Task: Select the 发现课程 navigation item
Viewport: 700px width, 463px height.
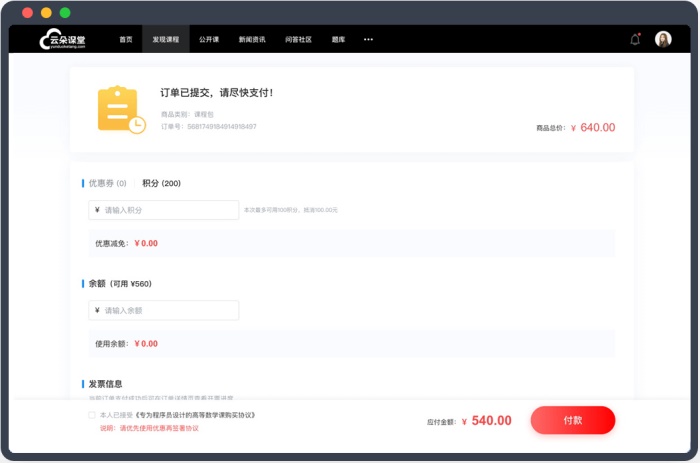Action: coord(166,39)
